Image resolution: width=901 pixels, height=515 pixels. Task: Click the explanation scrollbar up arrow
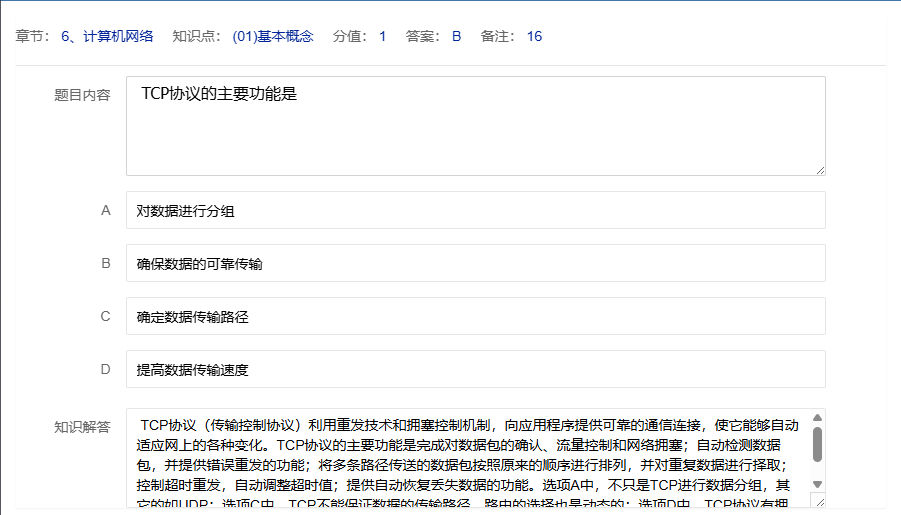pyautogui.click(x=817, y=418)
